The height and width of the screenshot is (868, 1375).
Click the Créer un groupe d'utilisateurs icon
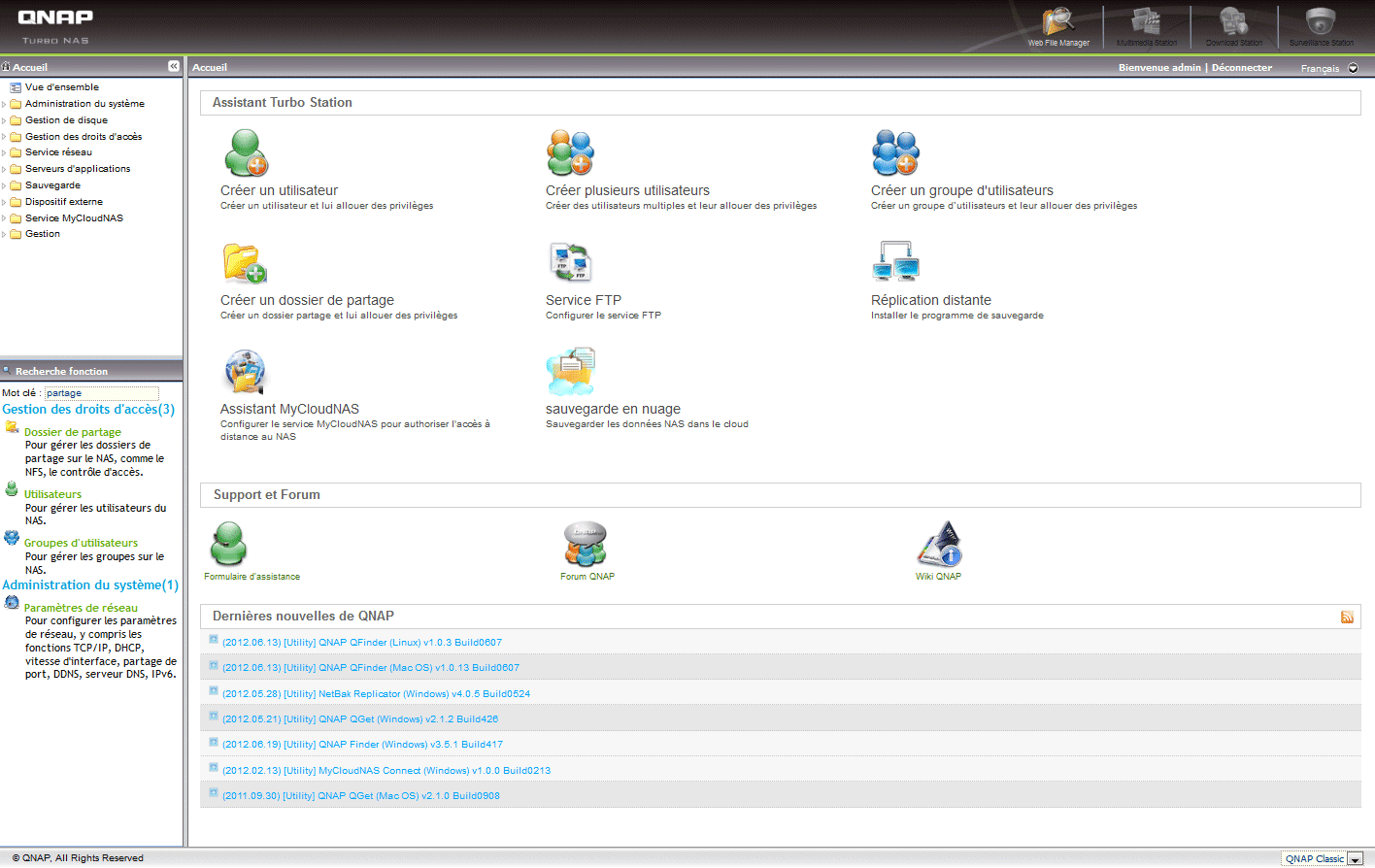(895, 153)
